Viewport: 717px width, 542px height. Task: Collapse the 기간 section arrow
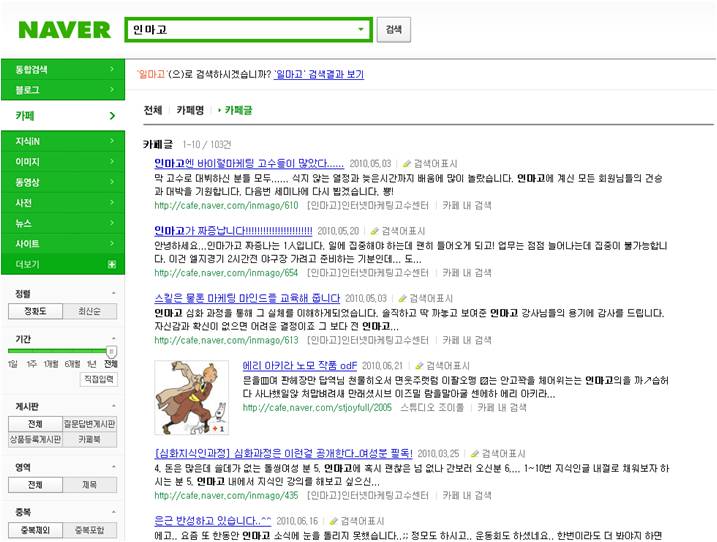coord(113,339)
